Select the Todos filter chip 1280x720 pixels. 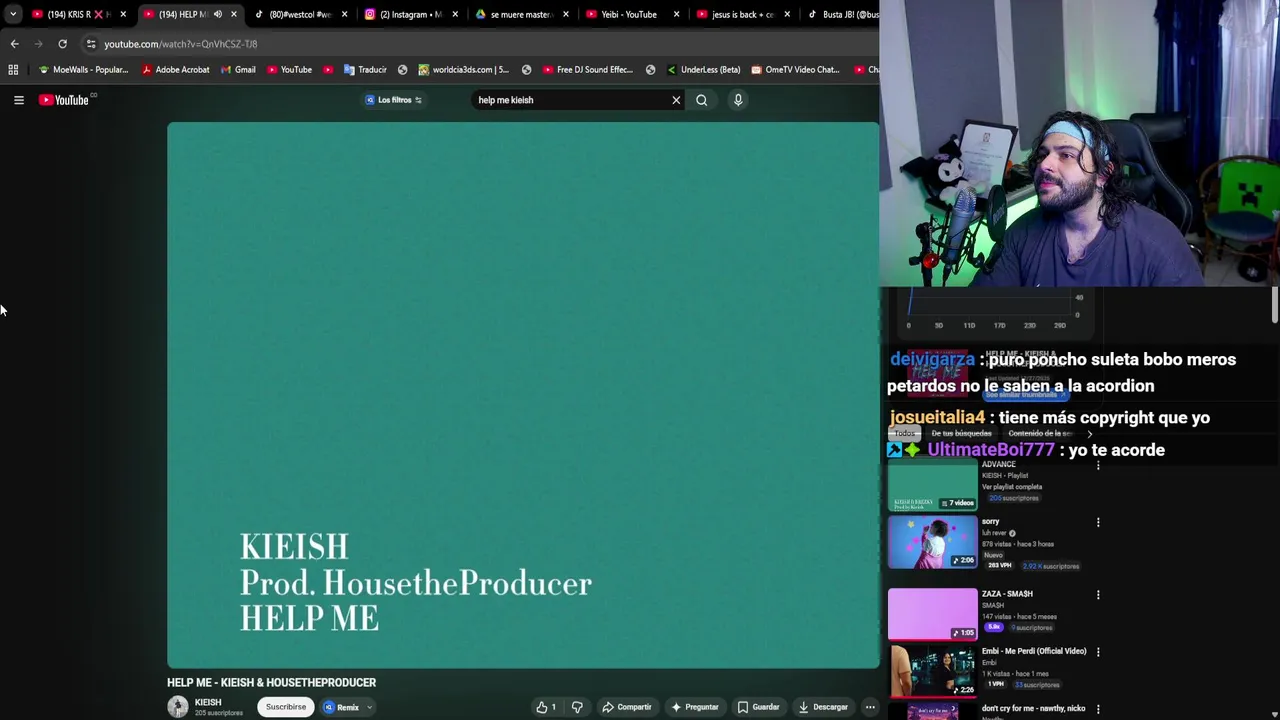coord(905,434)
